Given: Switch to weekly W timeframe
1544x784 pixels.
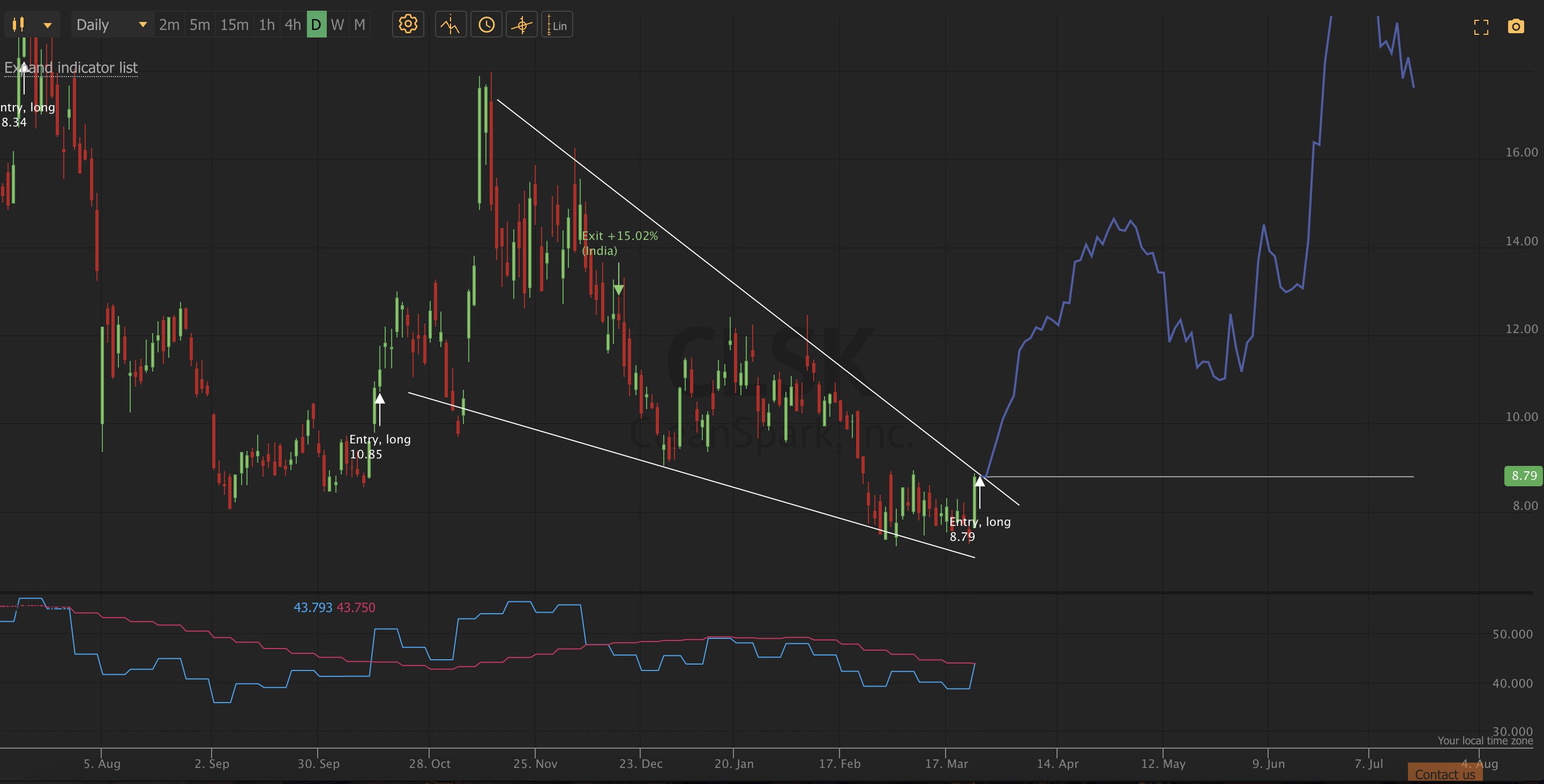Looking at the screenshot, I should pos(338,25).
